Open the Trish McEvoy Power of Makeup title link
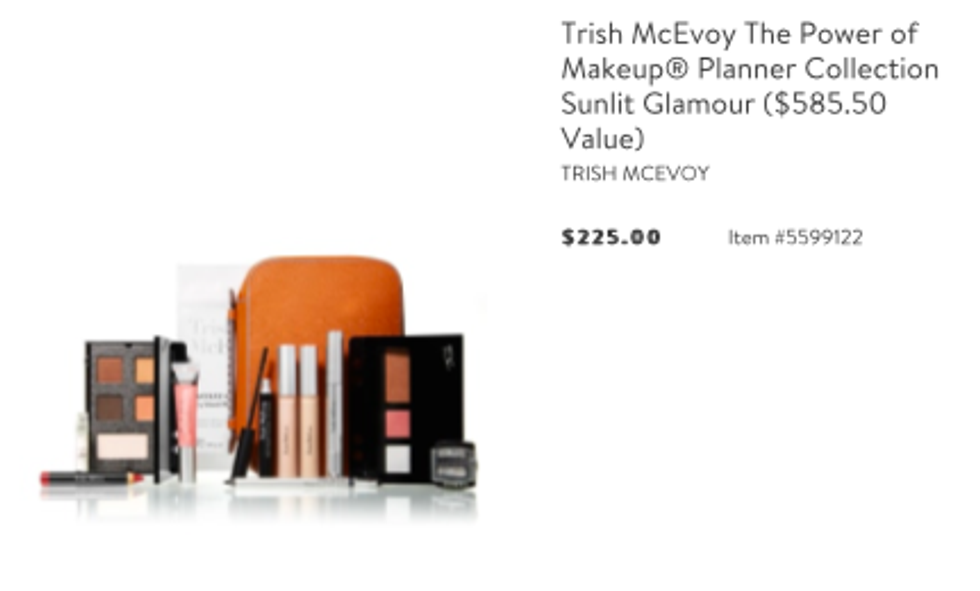The height and width of the screenshot is (591, 980). pos(749,86)
